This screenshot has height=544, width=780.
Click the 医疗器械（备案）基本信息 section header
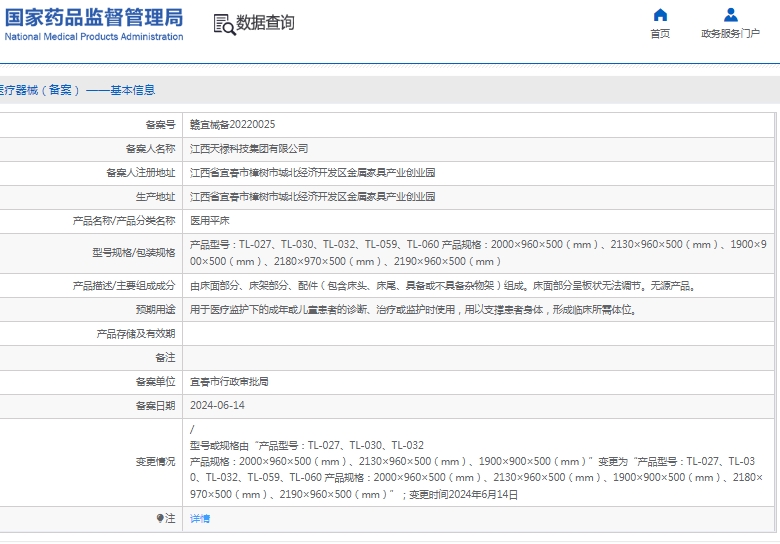[x=77, y=90]
